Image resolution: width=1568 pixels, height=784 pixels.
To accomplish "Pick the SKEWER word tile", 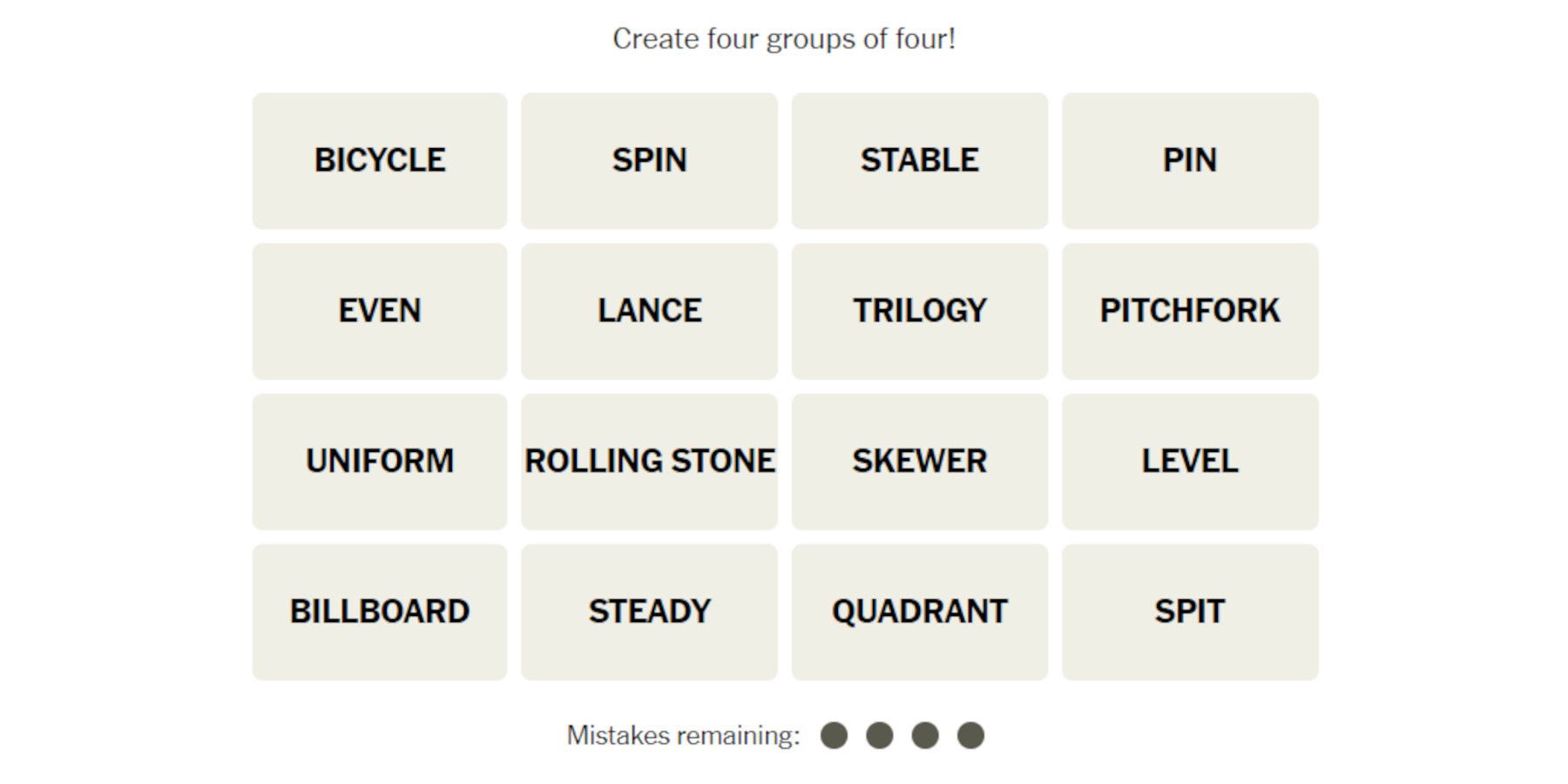I will [919, 462].
